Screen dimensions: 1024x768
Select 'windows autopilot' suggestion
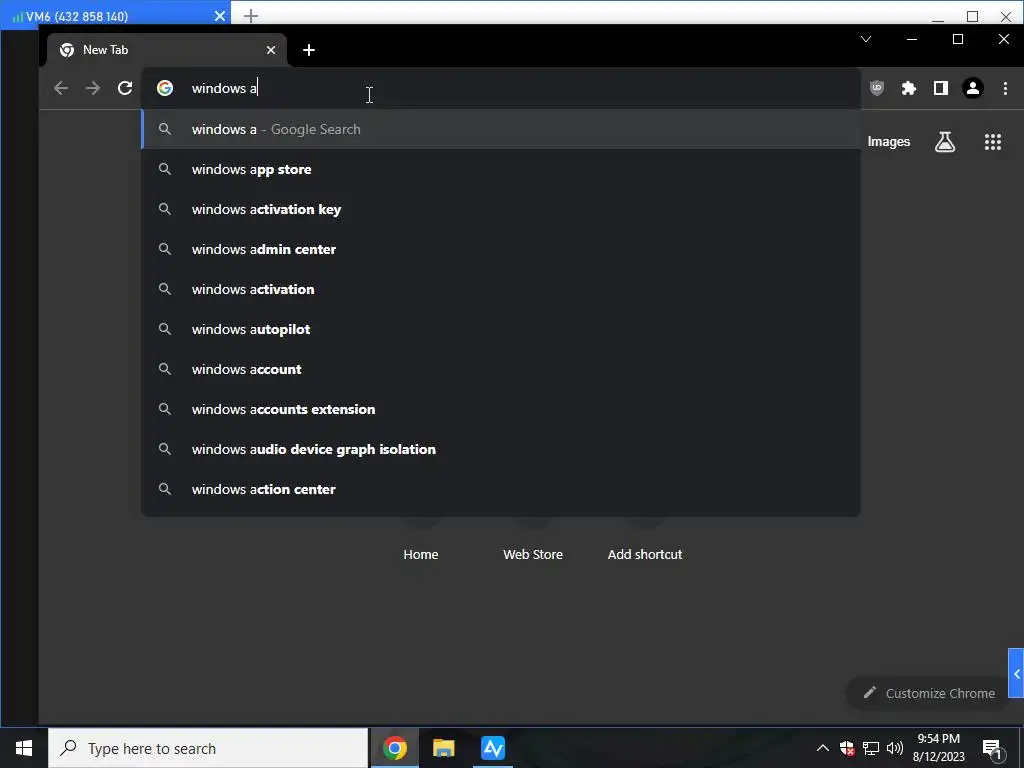500,329
